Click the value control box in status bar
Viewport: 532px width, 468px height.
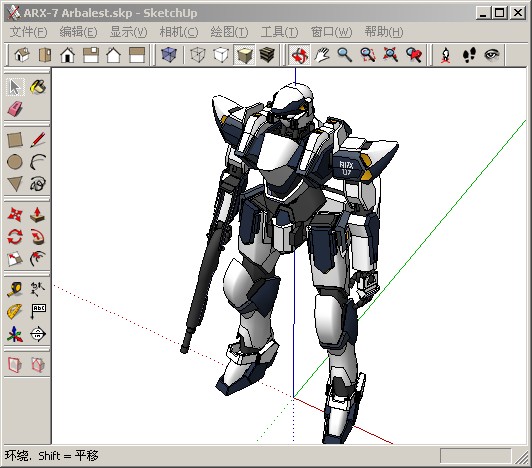tap(475, 456)
